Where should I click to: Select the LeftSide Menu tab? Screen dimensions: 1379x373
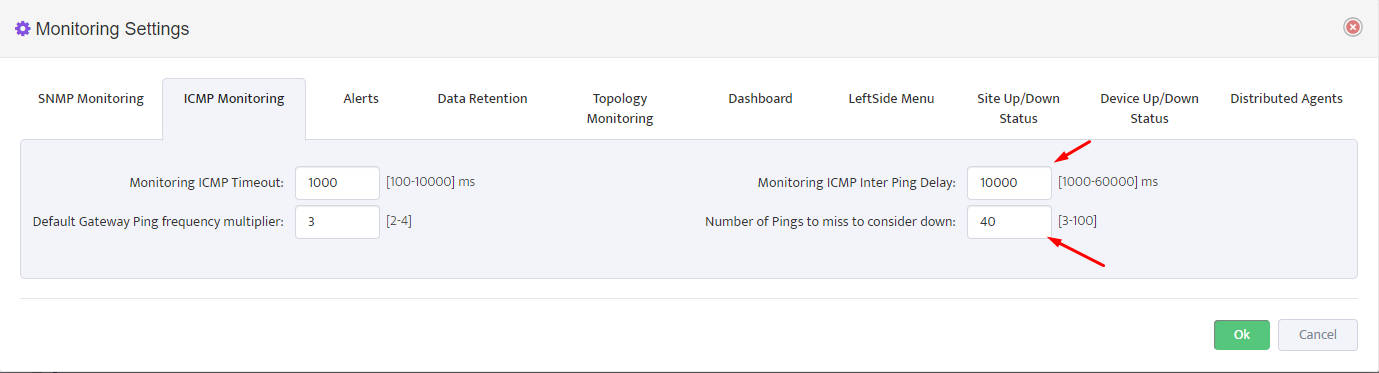pyautogui.click(x=891, y=99)
